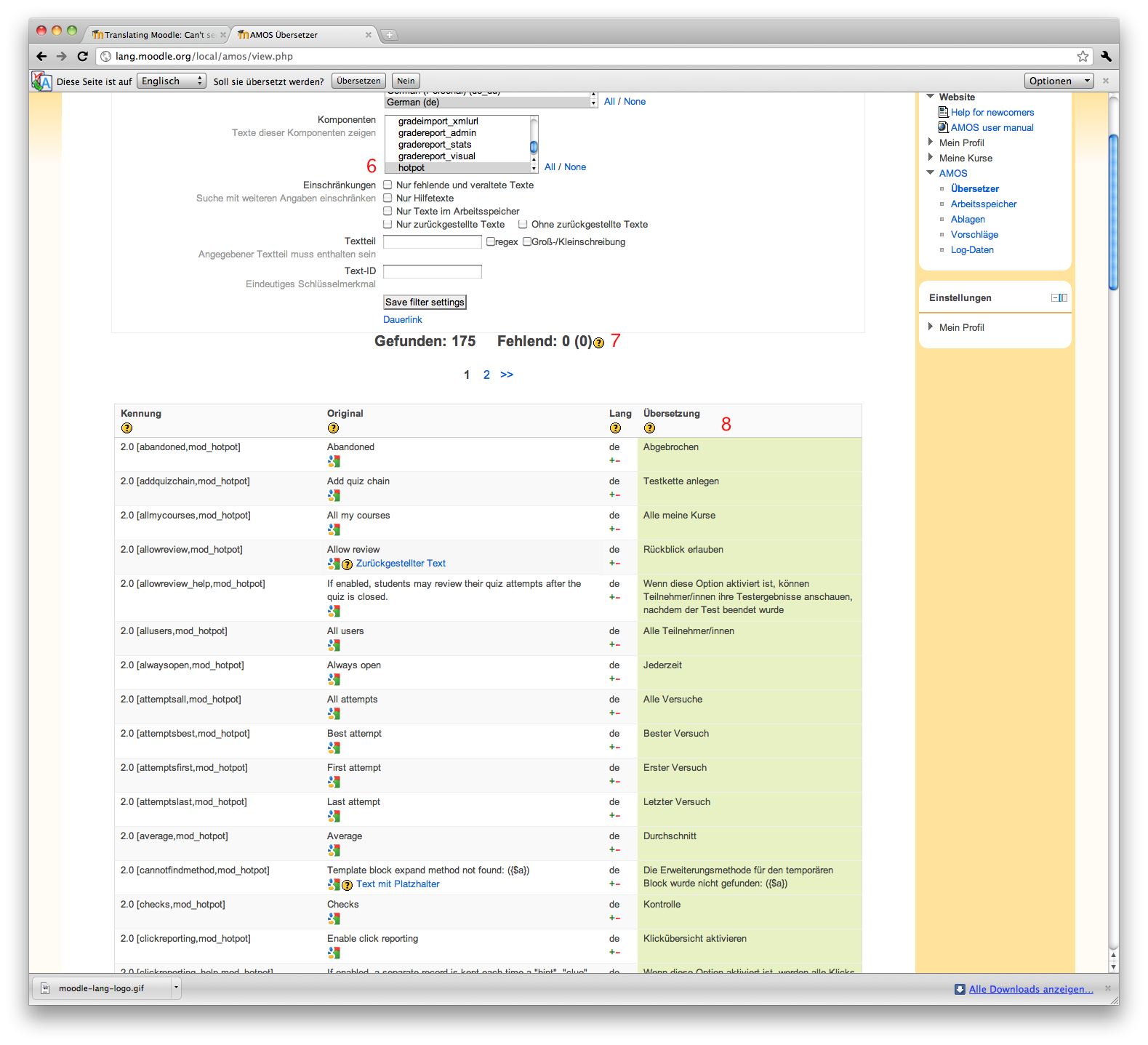
Task: Open a new browser tab
Action: click(389, 34)
